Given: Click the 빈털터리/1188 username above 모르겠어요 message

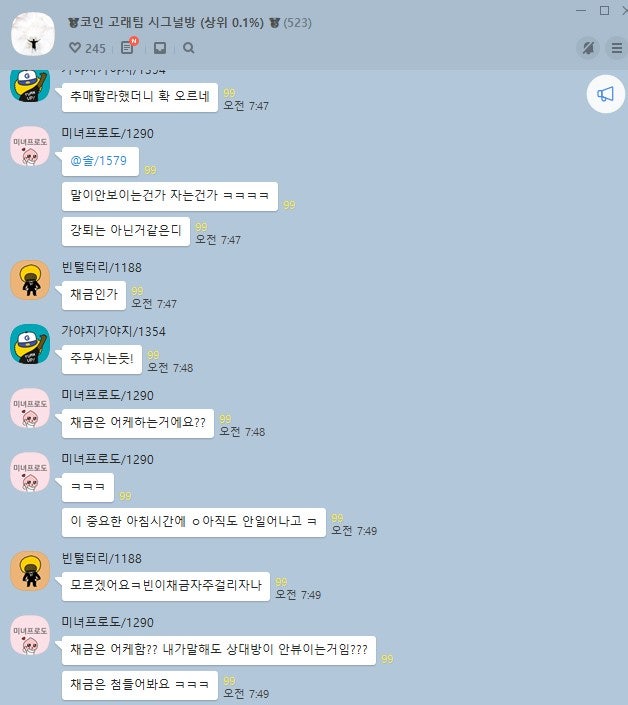Looking at the screenshot, I should point(102,558).
